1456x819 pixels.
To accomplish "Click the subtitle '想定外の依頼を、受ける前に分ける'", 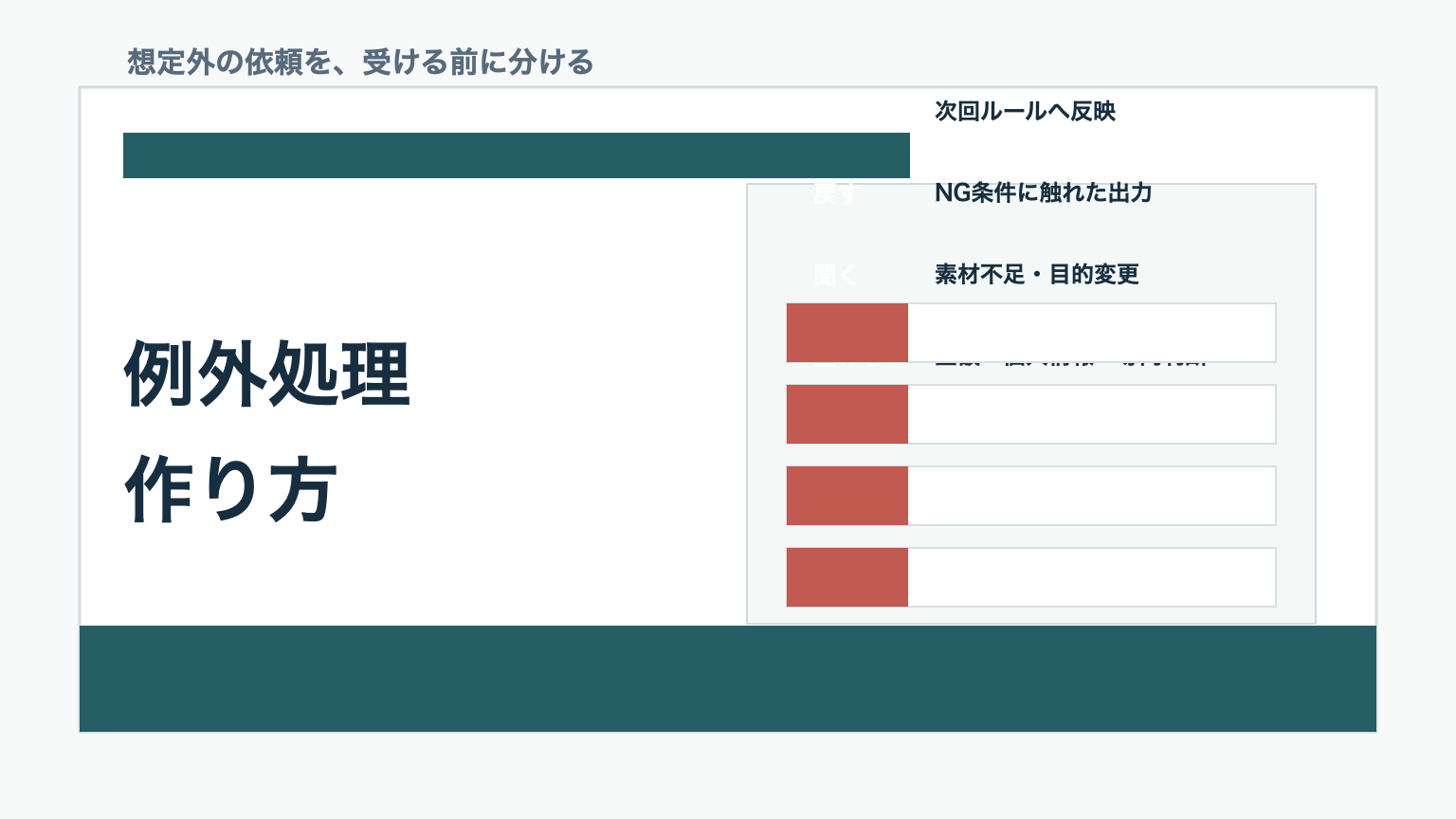I will point(360,63).
